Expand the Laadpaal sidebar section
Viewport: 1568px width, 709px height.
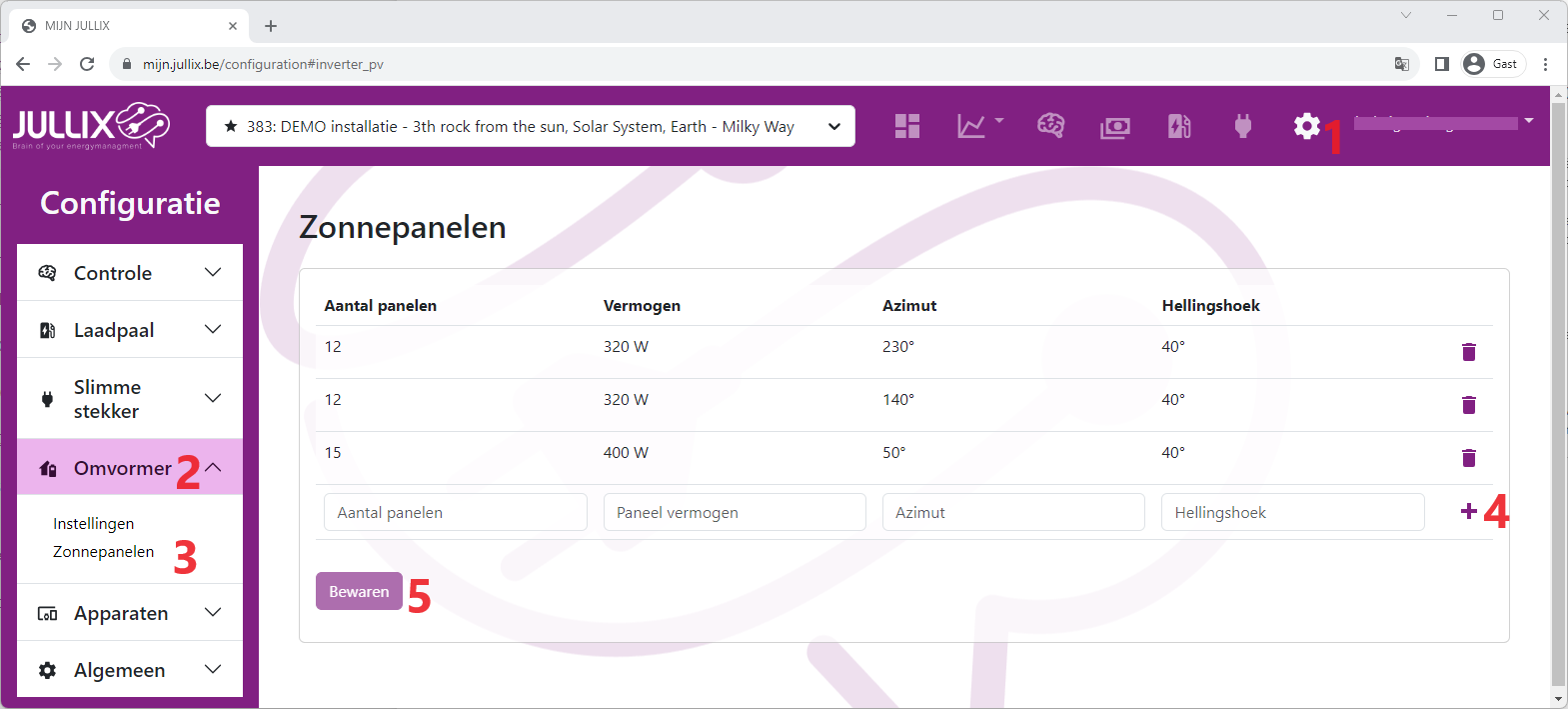(x=130, y=330)
